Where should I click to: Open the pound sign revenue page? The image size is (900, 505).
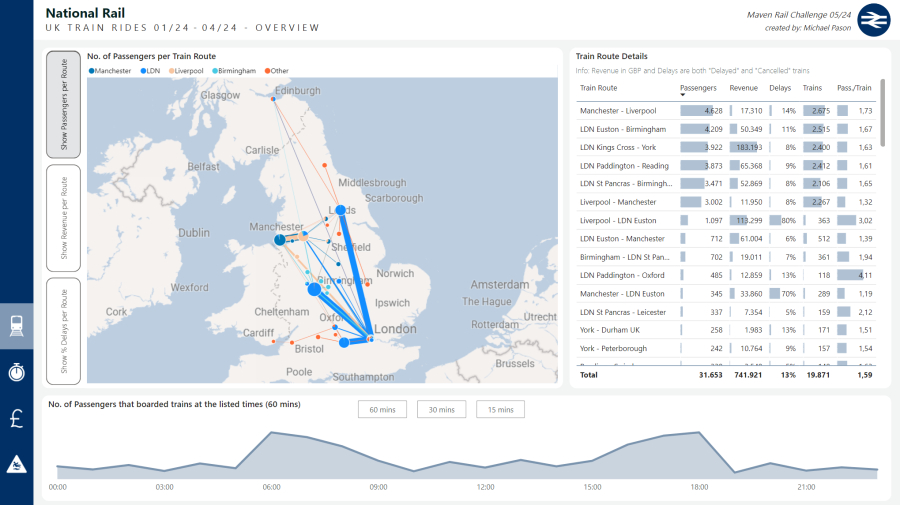17,418
